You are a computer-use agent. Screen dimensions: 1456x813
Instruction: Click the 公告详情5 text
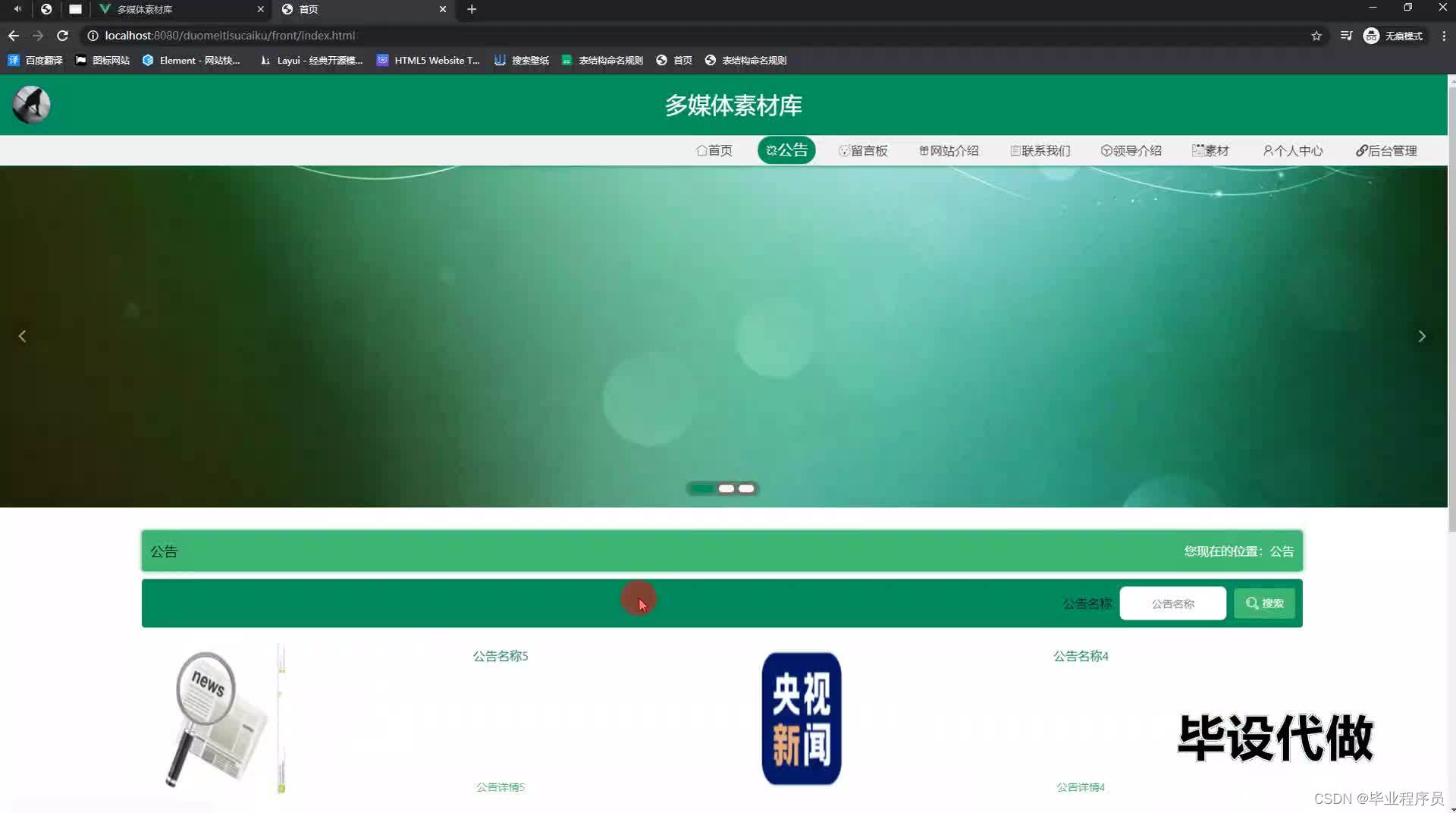pos(500,787)
